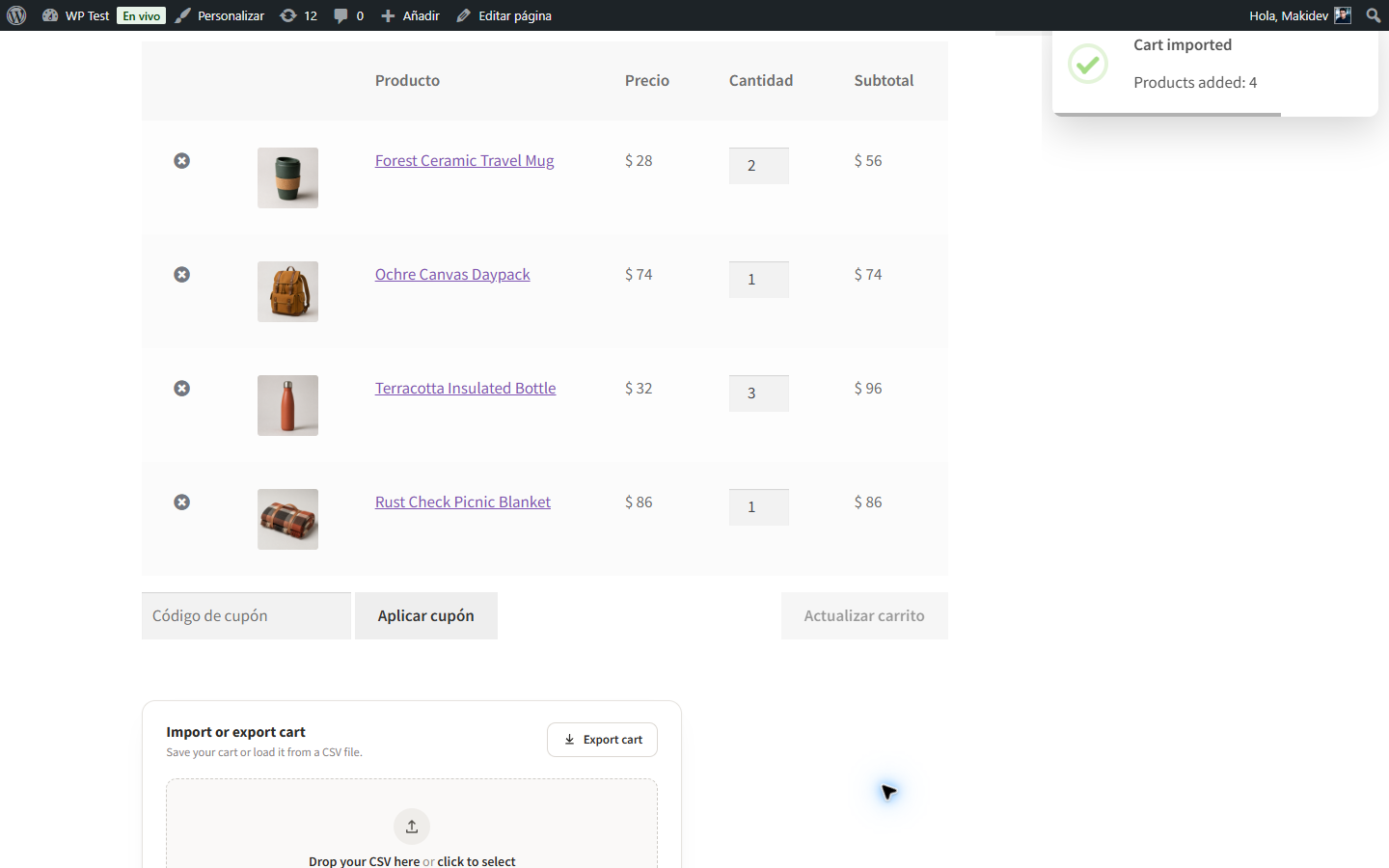Remove Rust Check Picnic Blanket from cart
This screenshot has width=1389, height=868.
[x=181, y=502]
